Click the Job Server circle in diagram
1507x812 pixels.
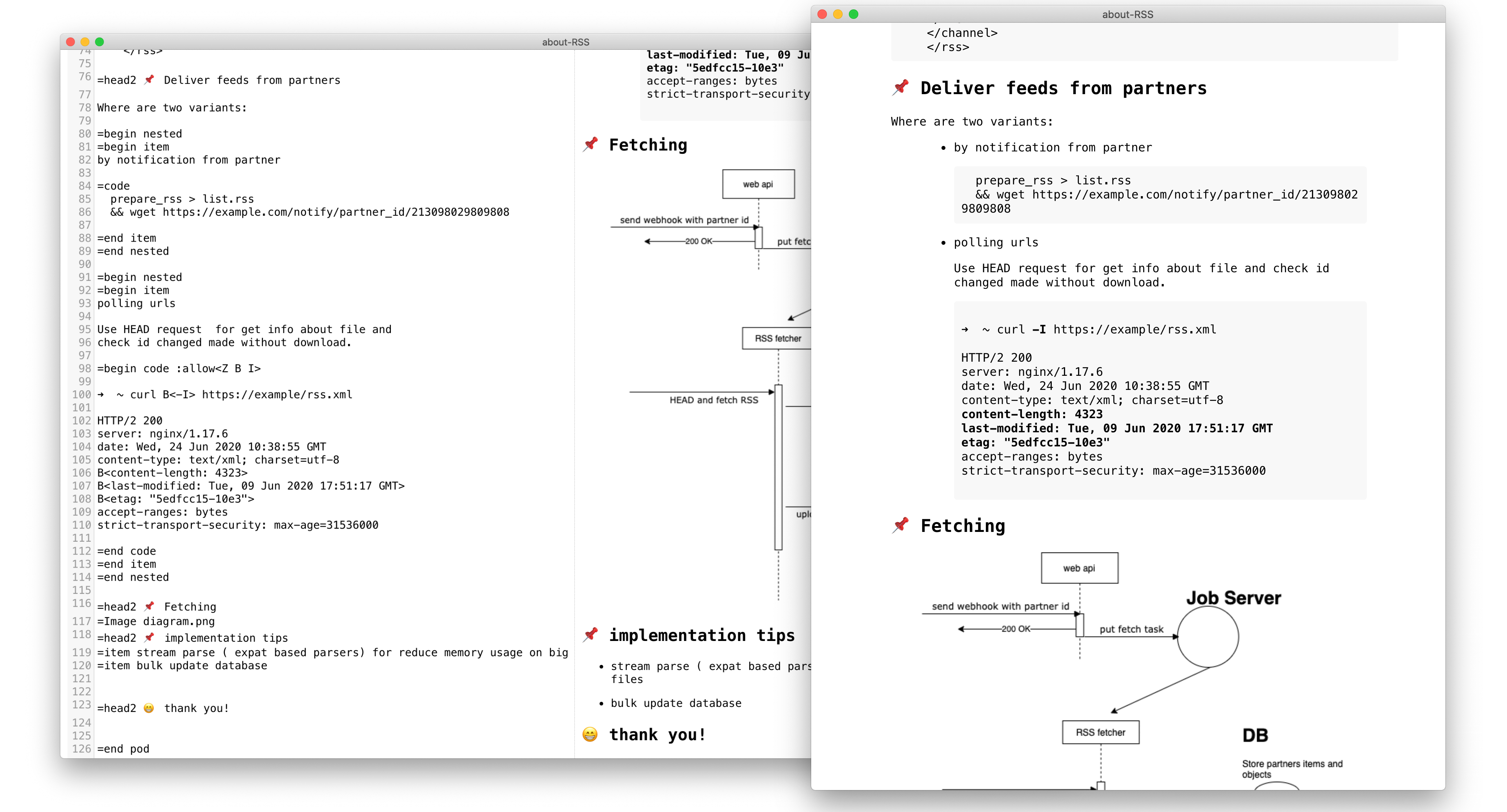pos(1208,637)
